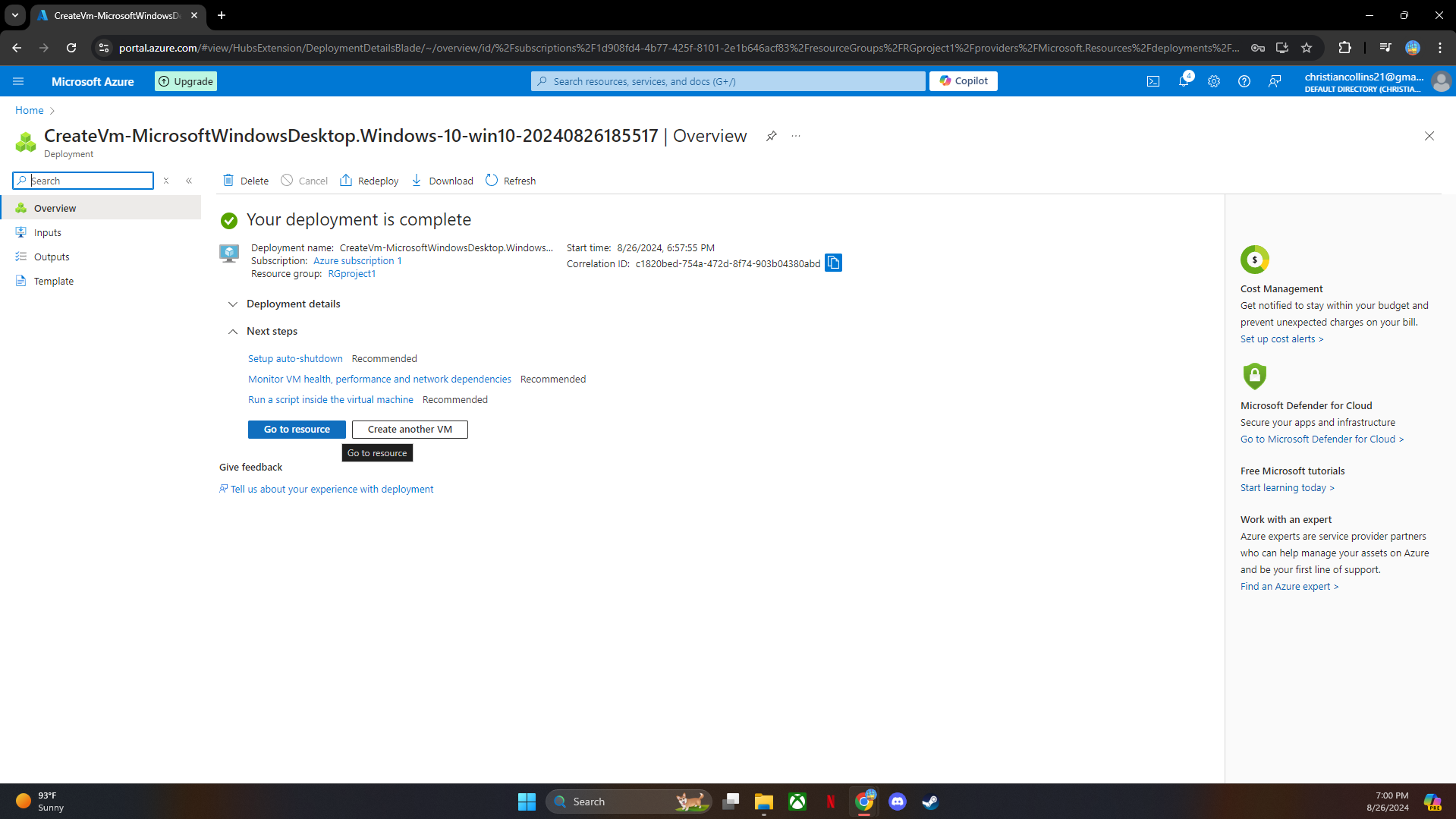Open the notifications bell
The height and width of the screenshot is (819, 1456).
click(x=1184, y=81)
